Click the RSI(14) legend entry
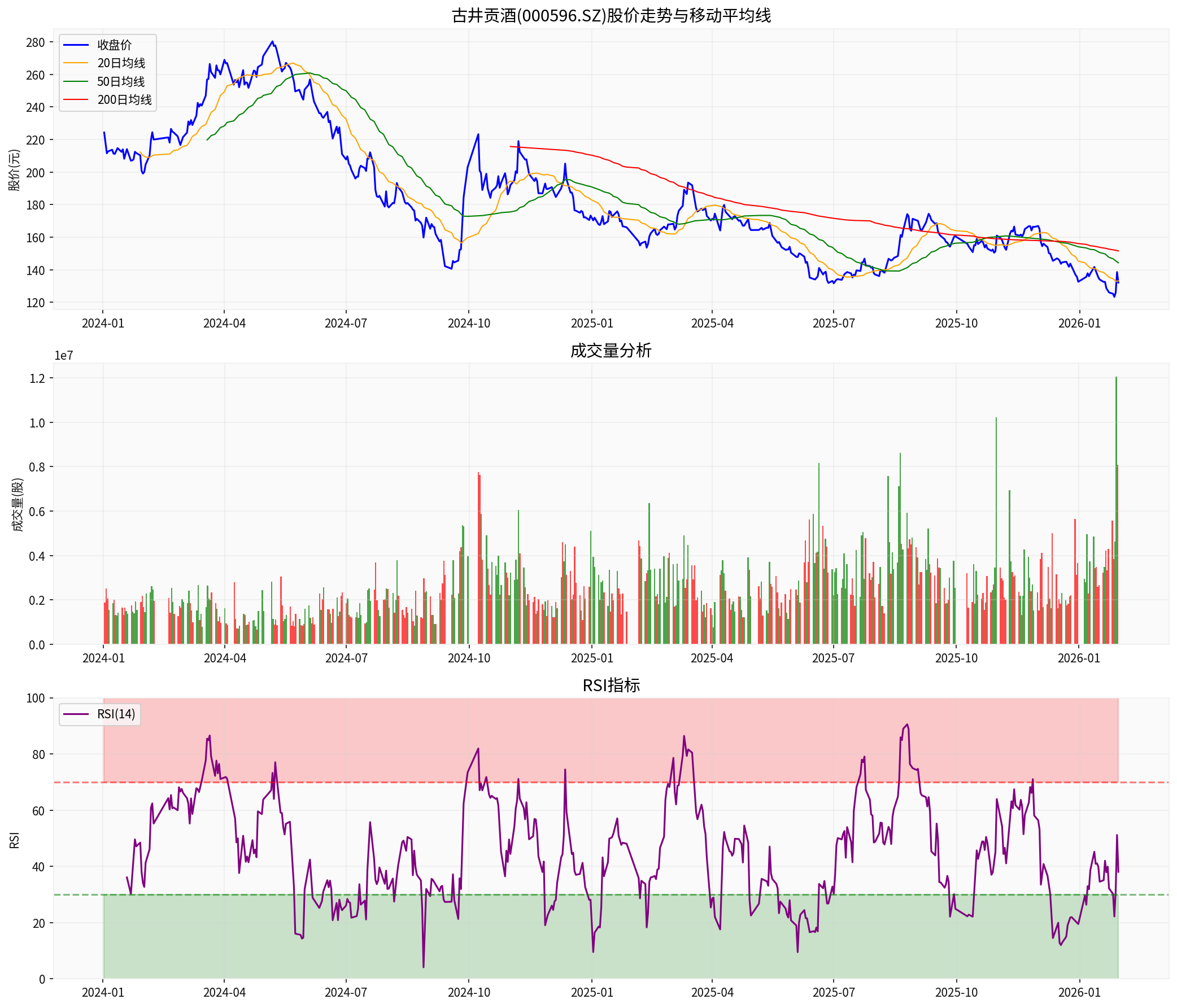The image size is (1177, 1008). point(116,714)
